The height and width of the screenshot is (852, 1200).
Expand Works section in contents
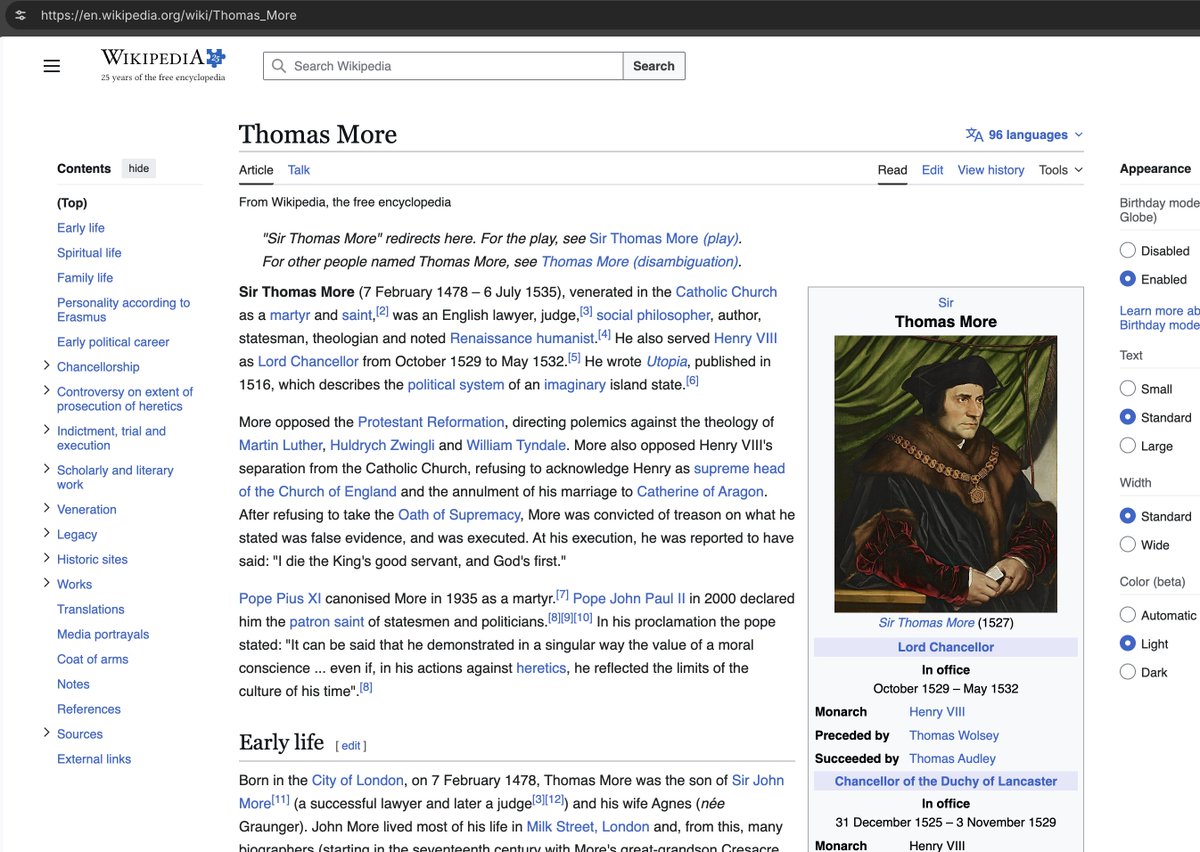[46, 583]
